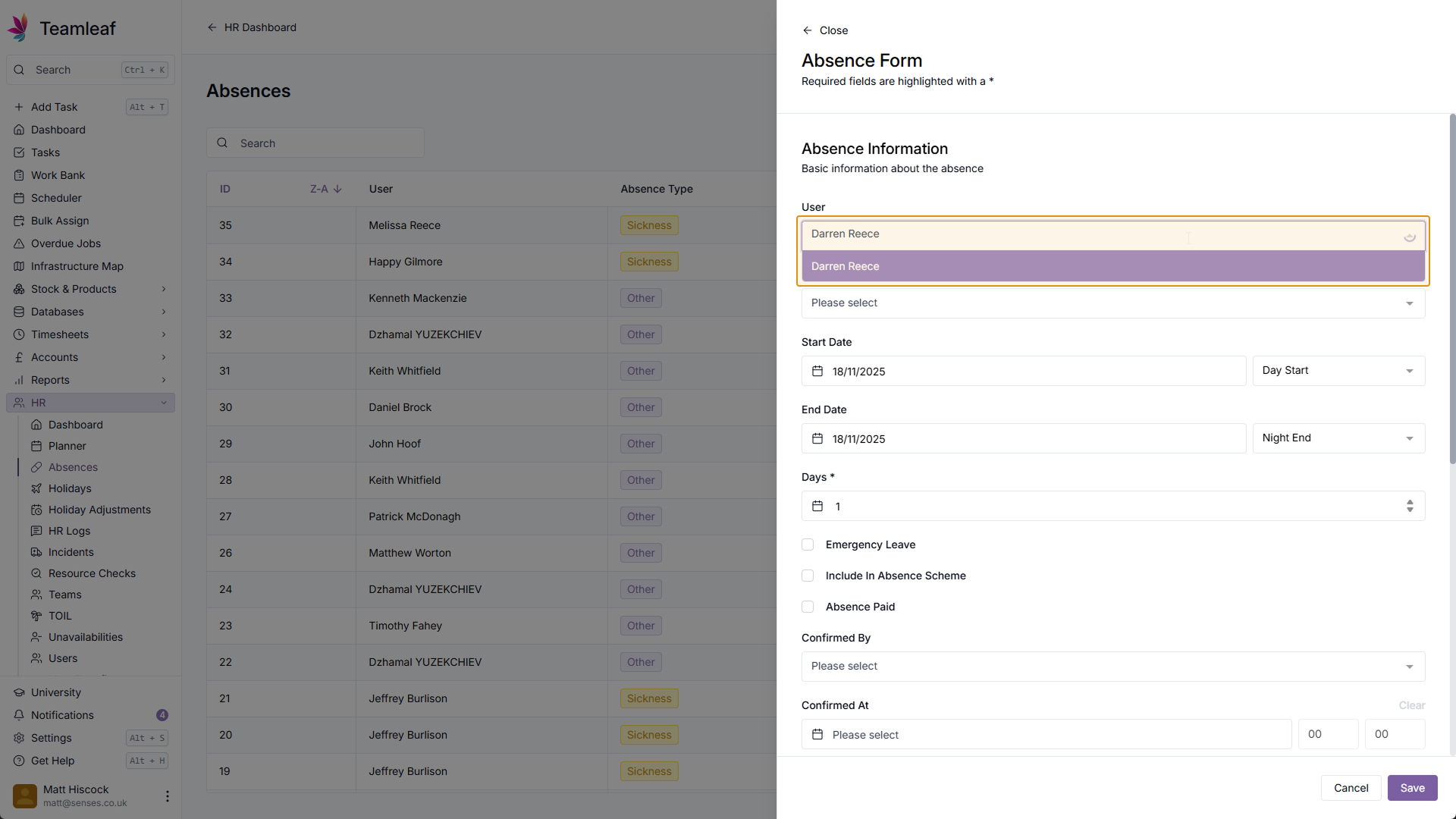Click the Cancel button
Image resolution: width=1456 pixels, height=819 pixels.
1351,788
